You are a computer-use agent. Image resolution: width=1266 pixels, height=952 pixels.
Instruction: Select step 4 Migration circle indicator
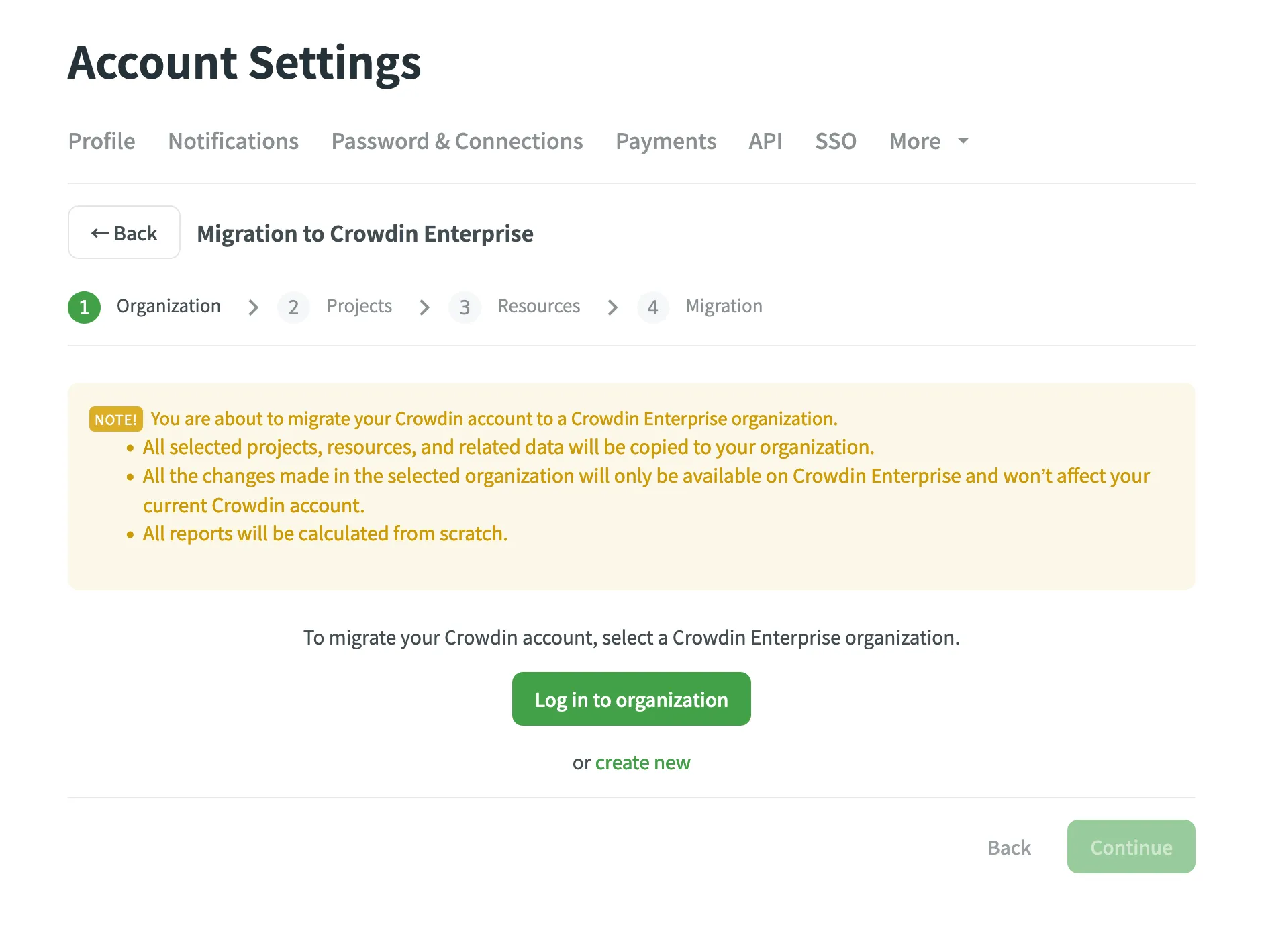click(x=652, y=307)
